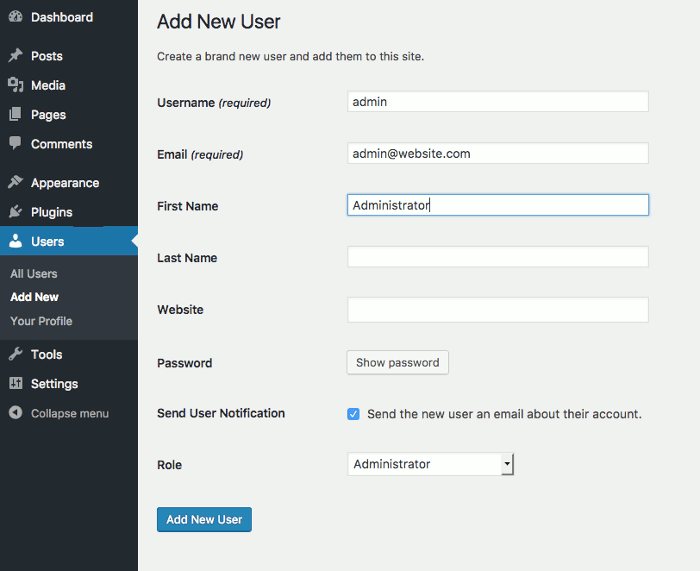Screen dimensions: 700x571
Task: Click the Add New User page heading
Action: [x=219, y=21]
